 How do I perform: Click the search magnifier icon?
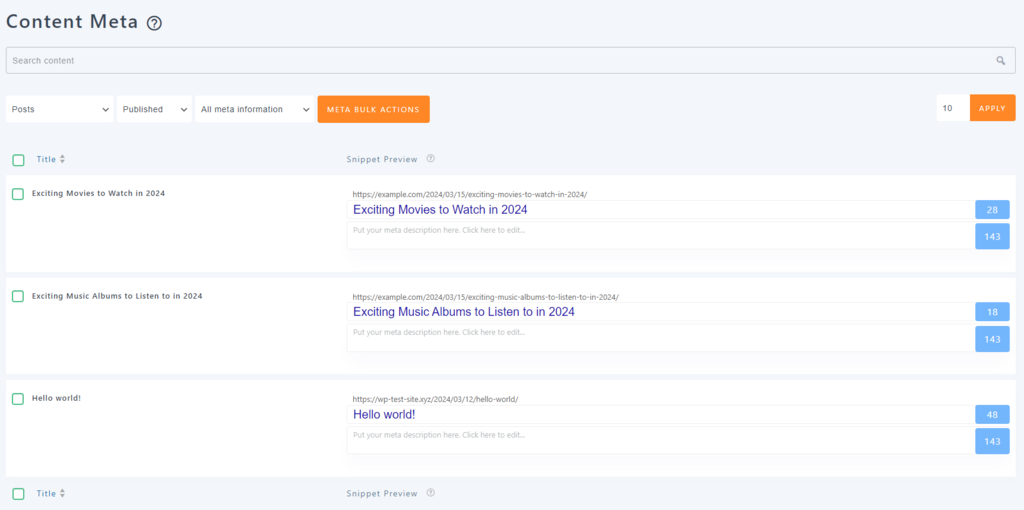tap(1000, 61)
